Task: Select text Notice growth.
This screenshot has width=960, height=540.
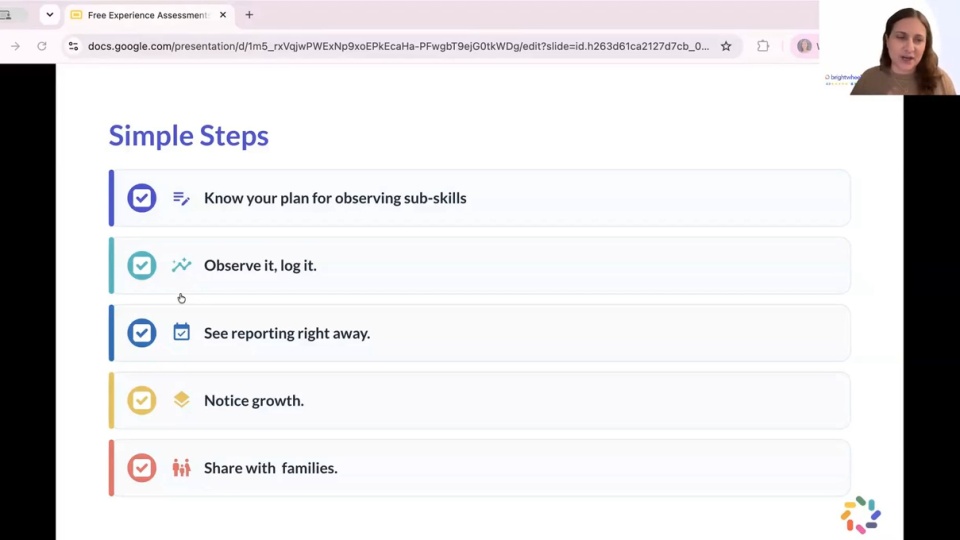Action: (x=254, y=400)
